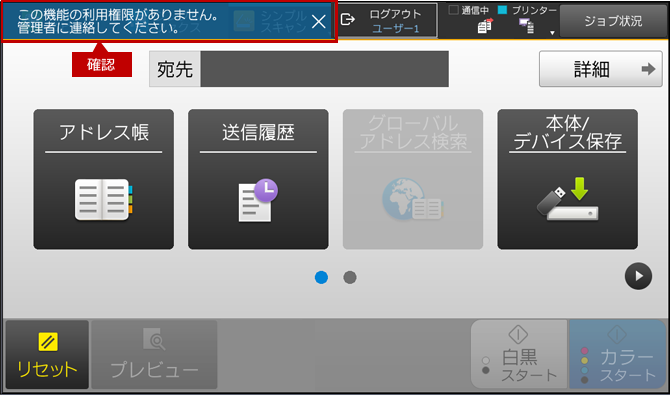Viewport: 670px width, 396px height.
Task: Expand the status dropdown arrow beside プリンター
Action: pyautogui.click(x=552, y=33)
